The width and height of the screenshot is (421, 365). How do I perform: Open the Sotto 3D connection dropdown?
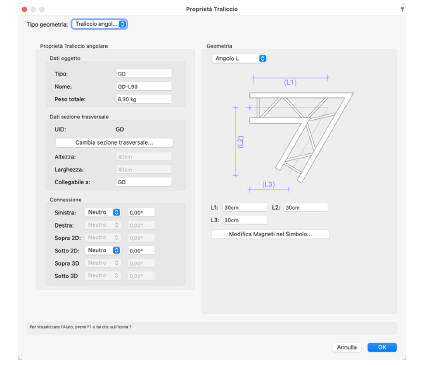pyautogui.click(x=103, y=276)
